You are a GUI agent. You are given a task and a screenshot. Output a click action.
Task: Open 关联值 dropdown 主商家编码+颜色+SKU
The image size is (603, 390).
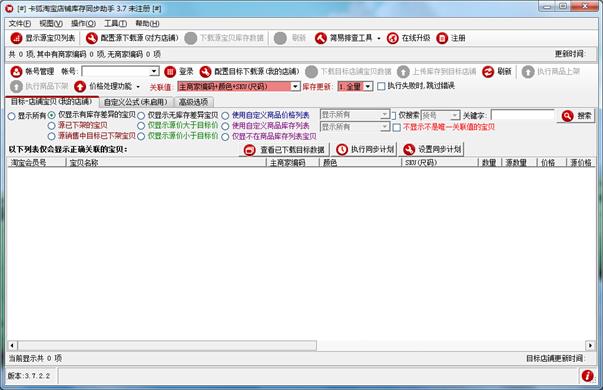(295, 86)
